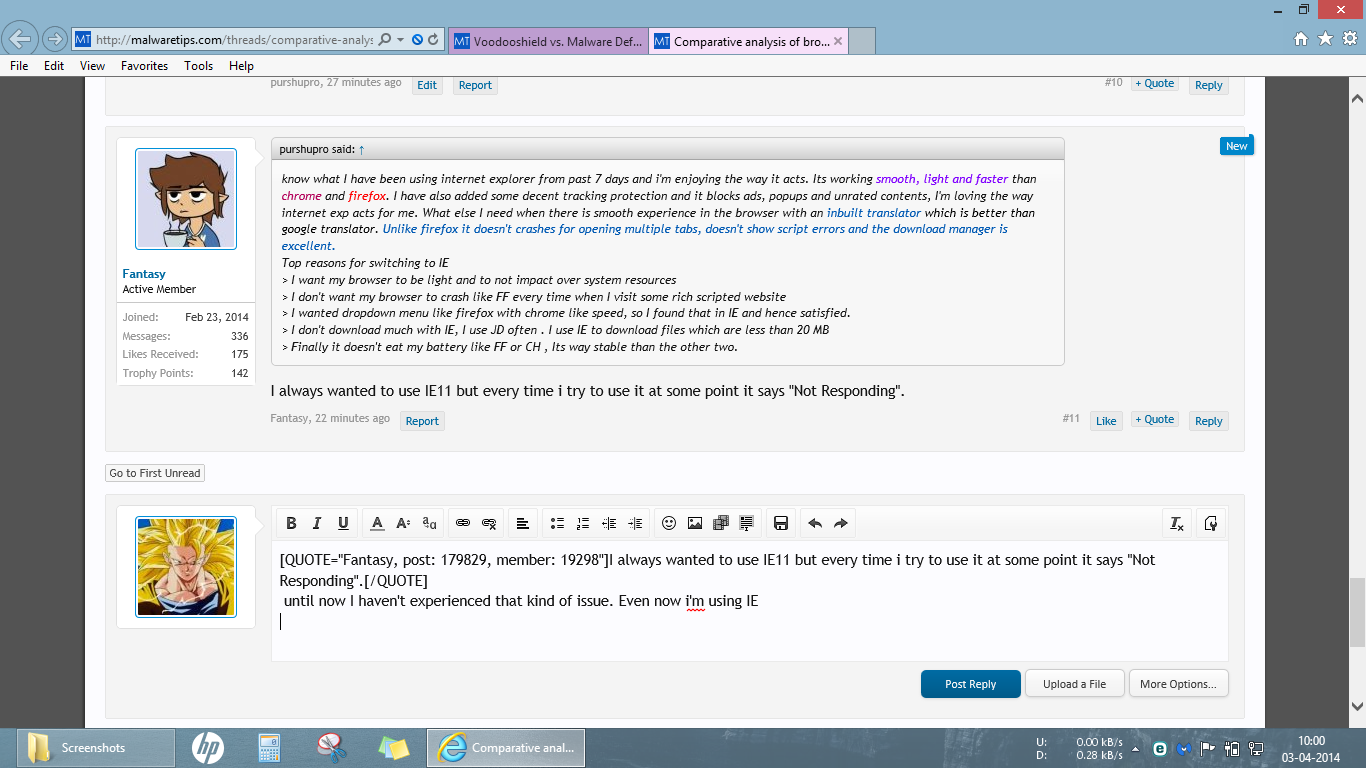
Task: Report Fantasy's post
Action: coord(422,421)
